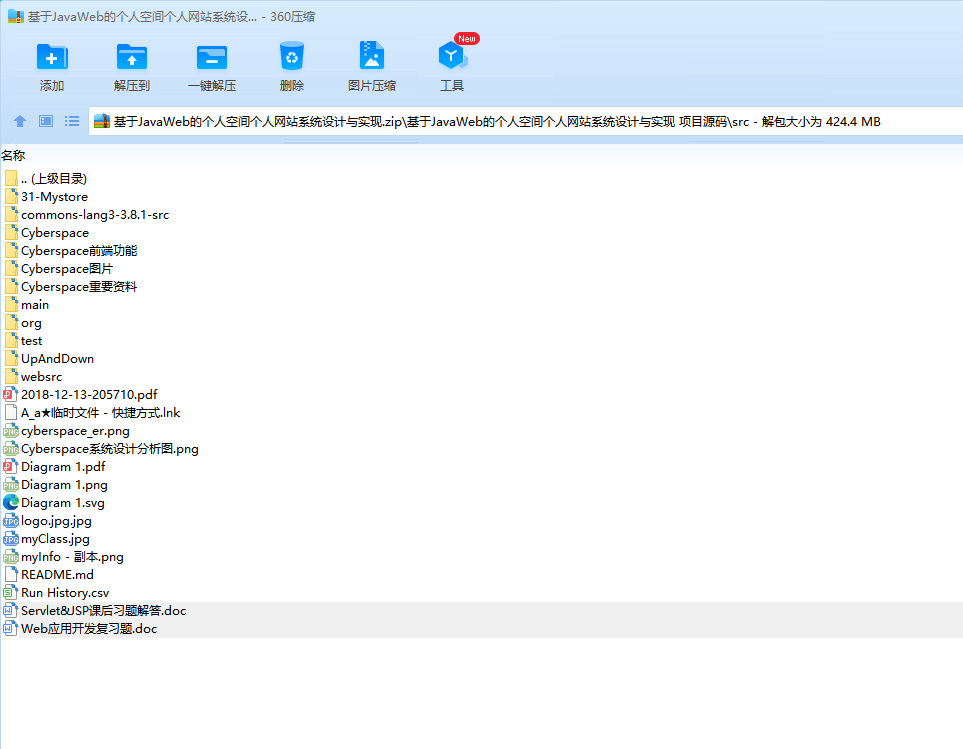The image size is (963, 749).
Task: Click the 360压缩 app icon in title bar
Action: click(x=15, y=17)
